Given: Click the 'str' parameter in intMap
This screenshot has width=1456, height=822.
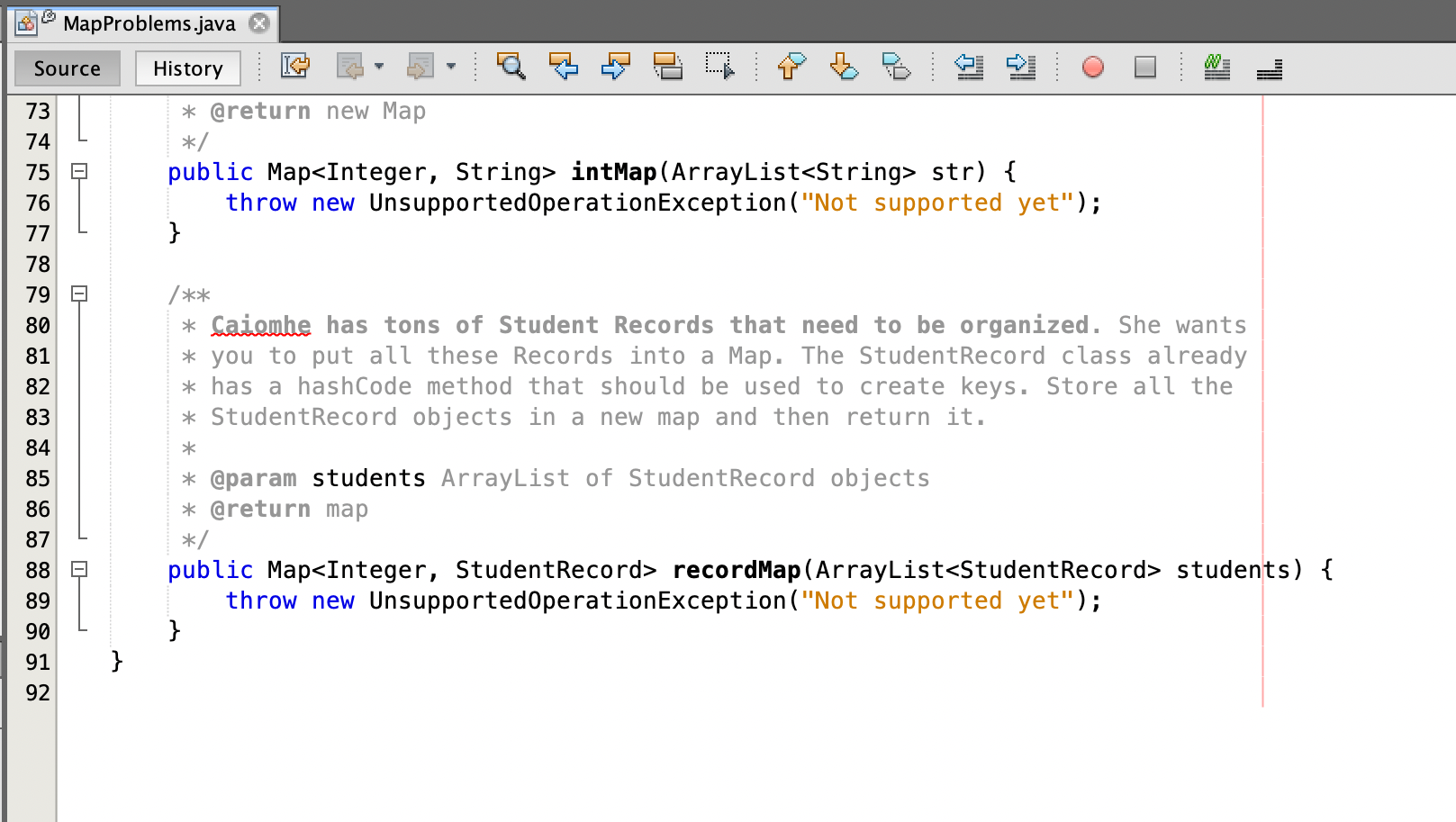Looking at the screenshot, I should click(x=953, y=172).
